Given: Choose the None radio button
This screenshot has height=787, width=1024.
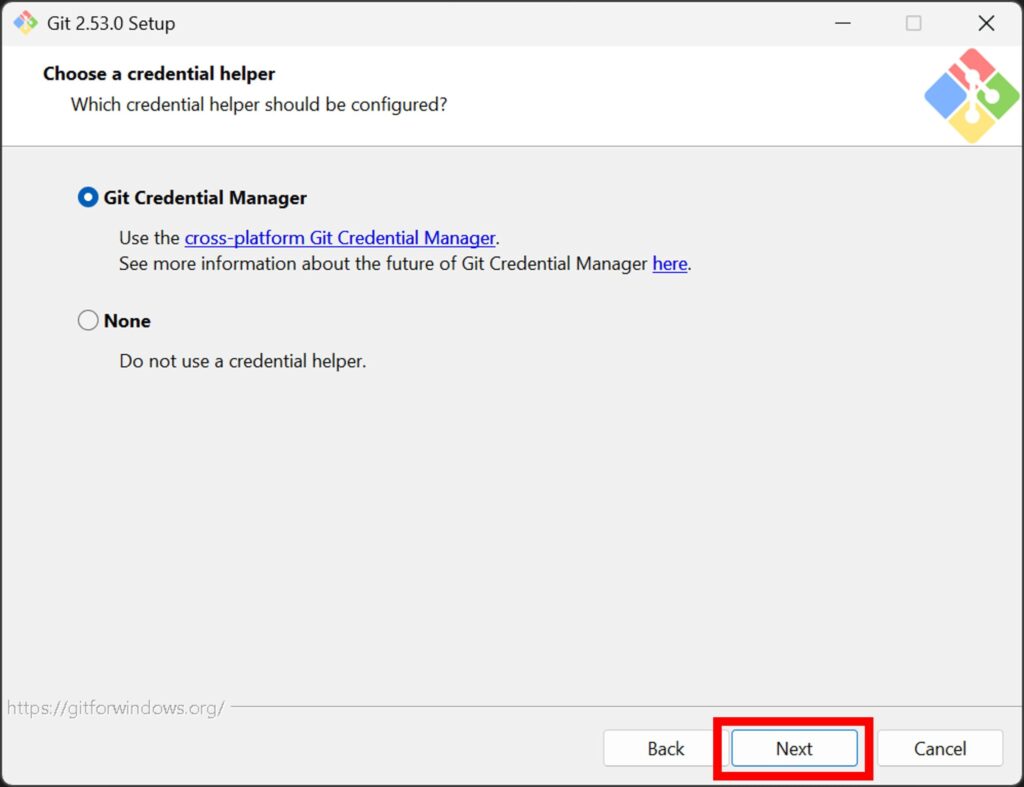Looking at the screenshot, I should [x=88, y=321].
